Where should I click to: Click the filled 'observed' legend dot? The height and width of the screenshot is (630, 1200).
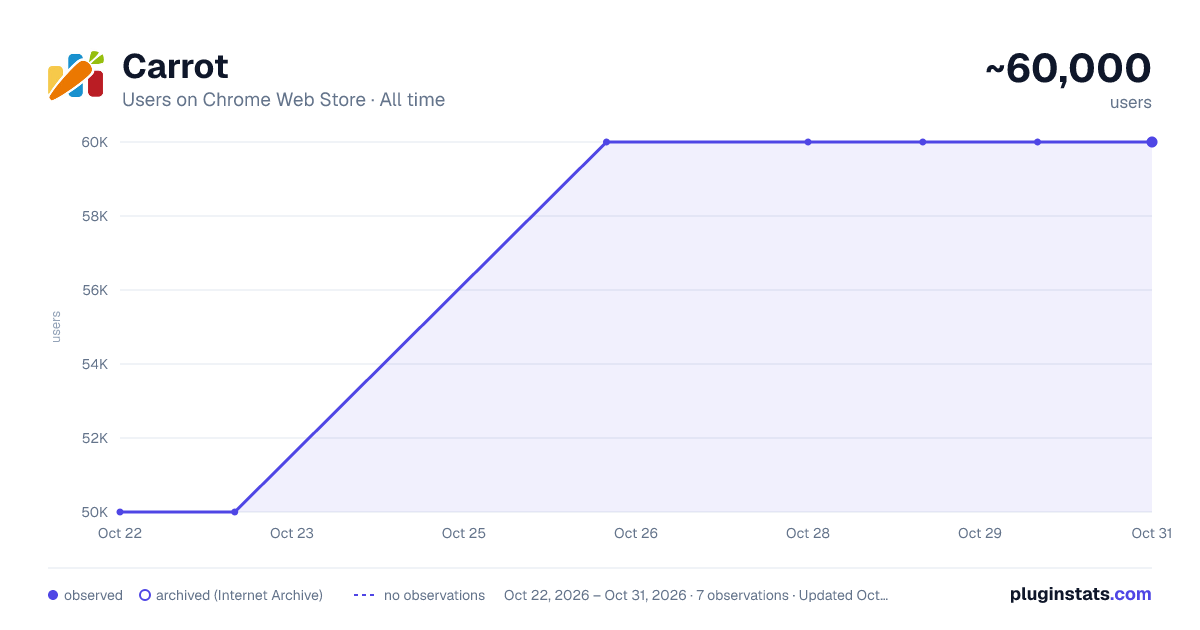[x=53, y=595]
